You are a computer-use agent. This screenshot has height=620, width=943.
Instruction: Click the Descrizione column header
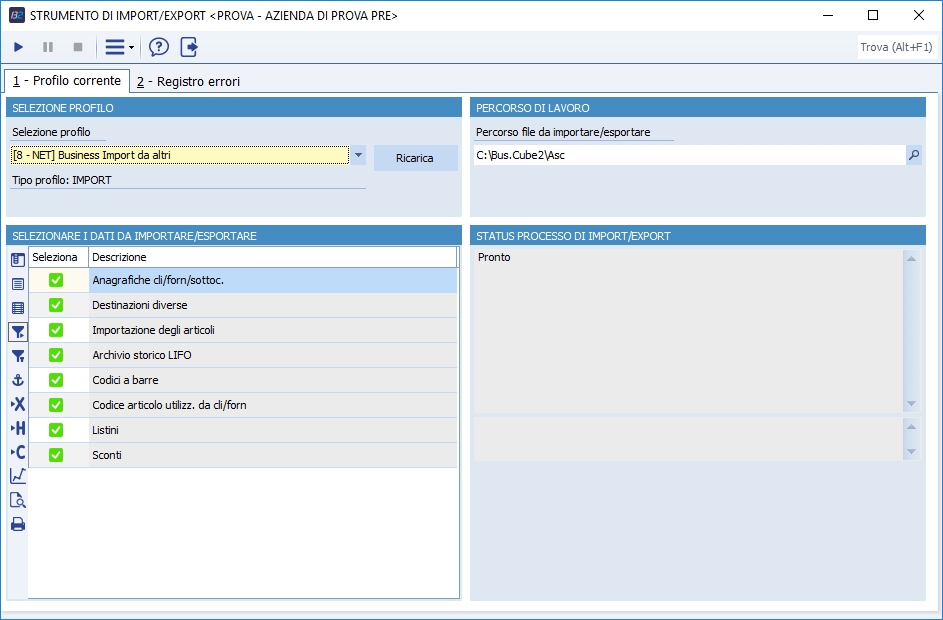272,257
